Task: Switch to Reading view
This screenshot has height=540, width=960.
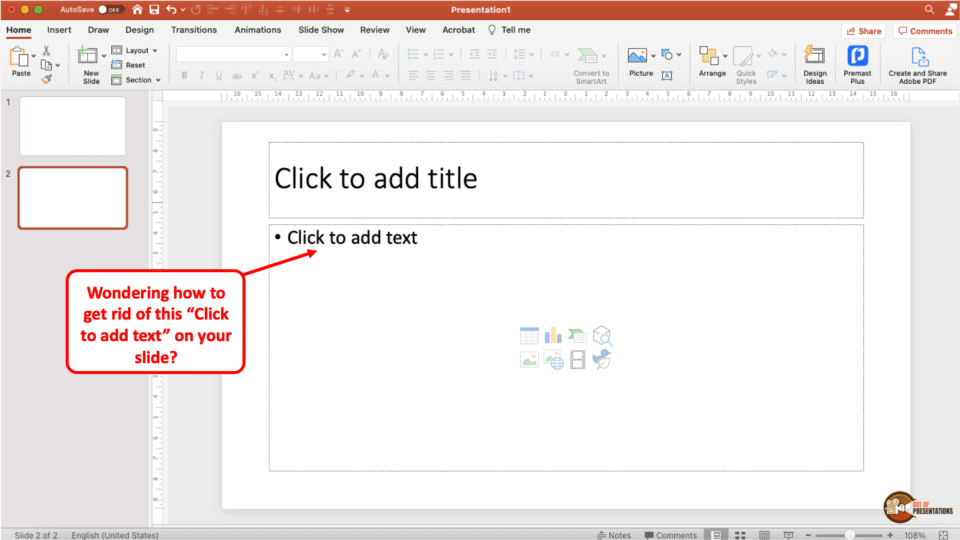Action: coord(764,535)
